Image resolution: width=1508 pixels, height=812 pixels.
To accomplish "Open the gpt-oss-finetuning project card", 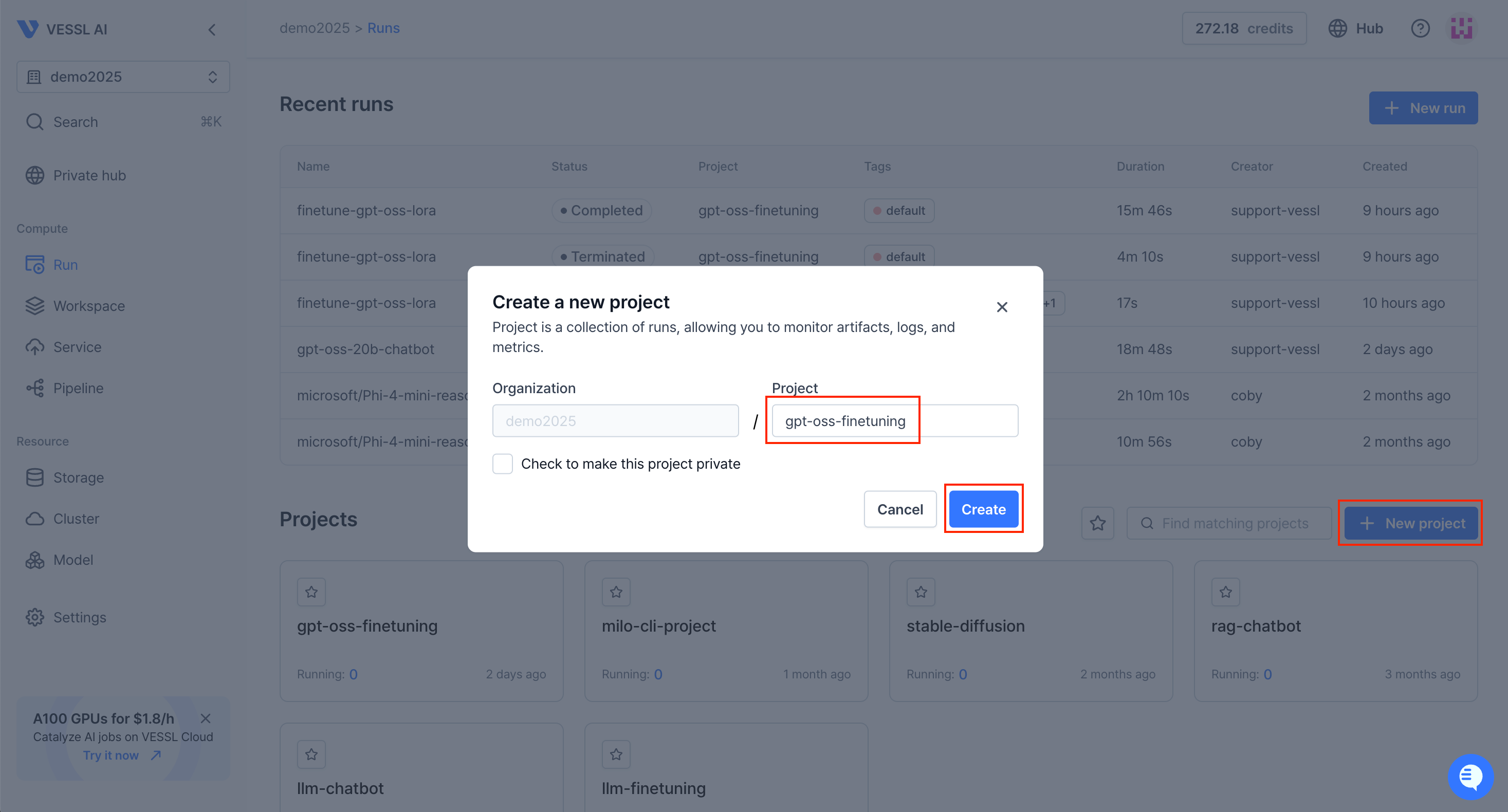I will coord(421,631).
